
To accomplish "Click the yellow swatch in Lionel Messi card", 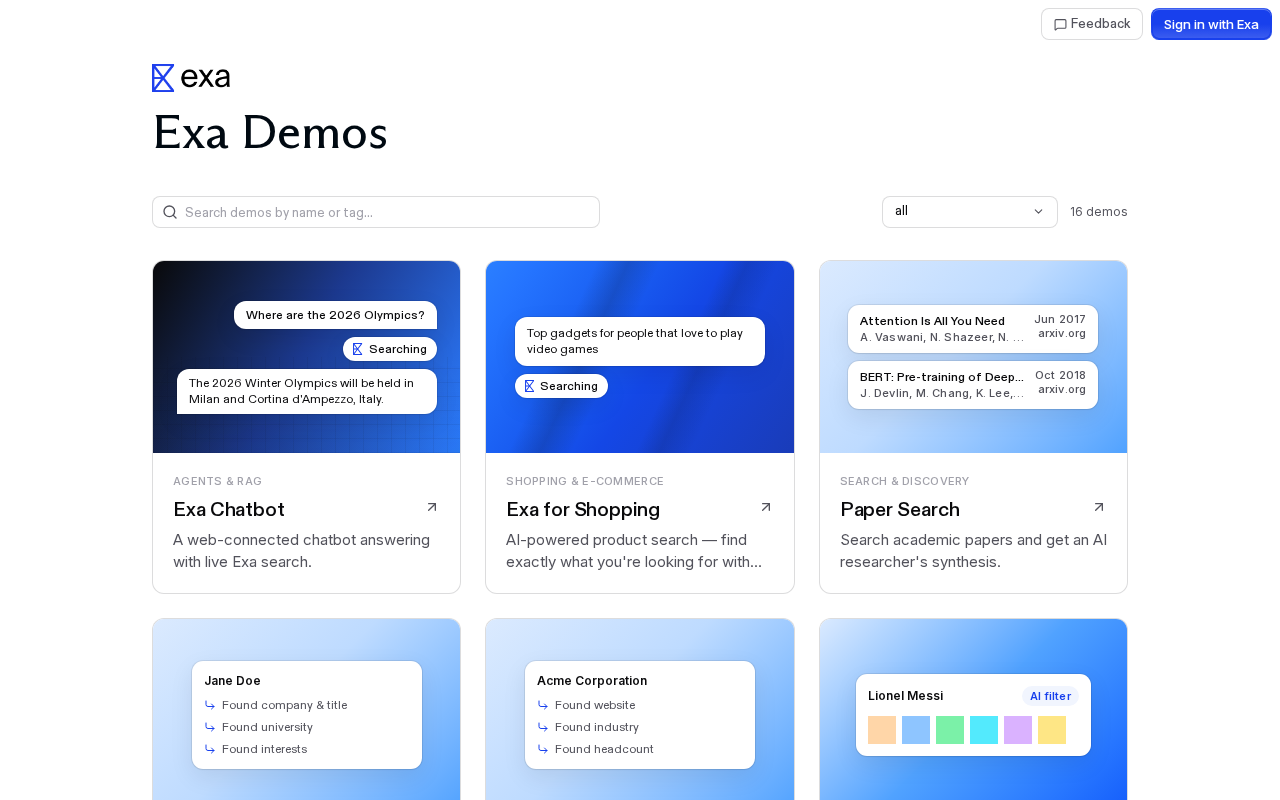I will (1052, 730).
